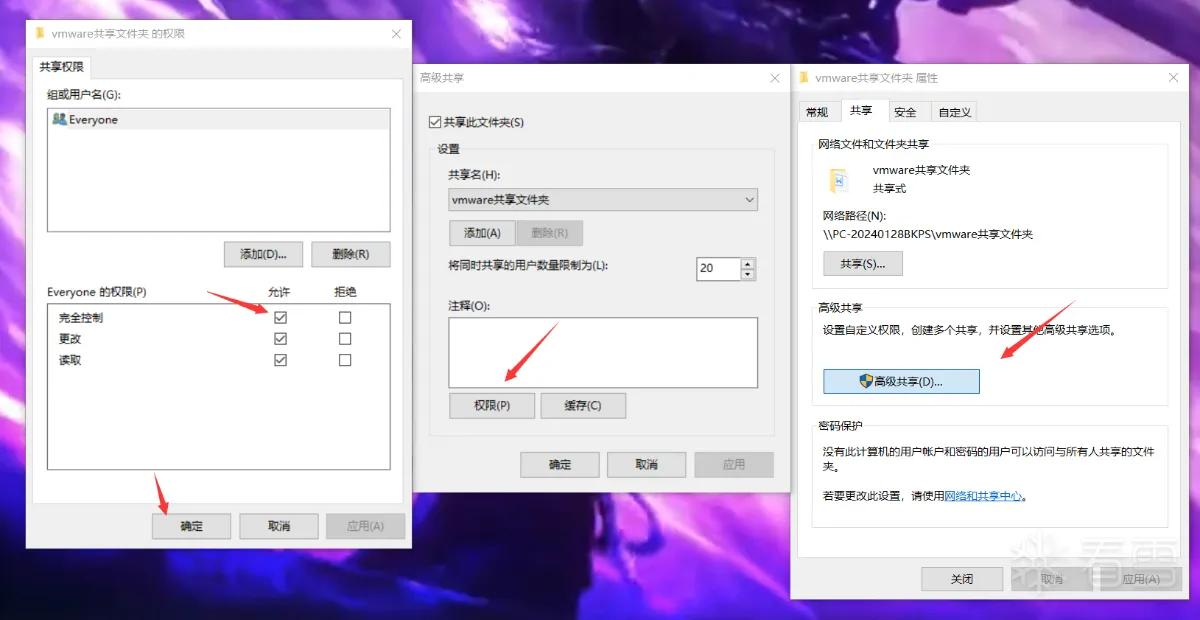This screenshot has height=620, width=1200.
Task: Check the deny box for 更改
Action: click(x=345, y=338)
